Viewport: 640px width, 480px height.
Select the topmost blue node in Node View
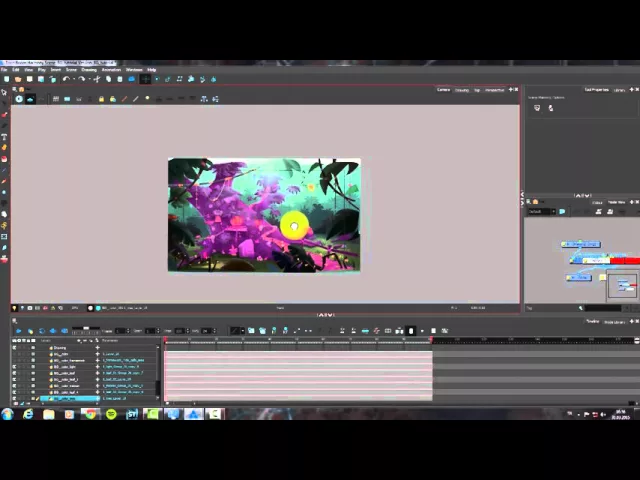(x=580, y=244)
